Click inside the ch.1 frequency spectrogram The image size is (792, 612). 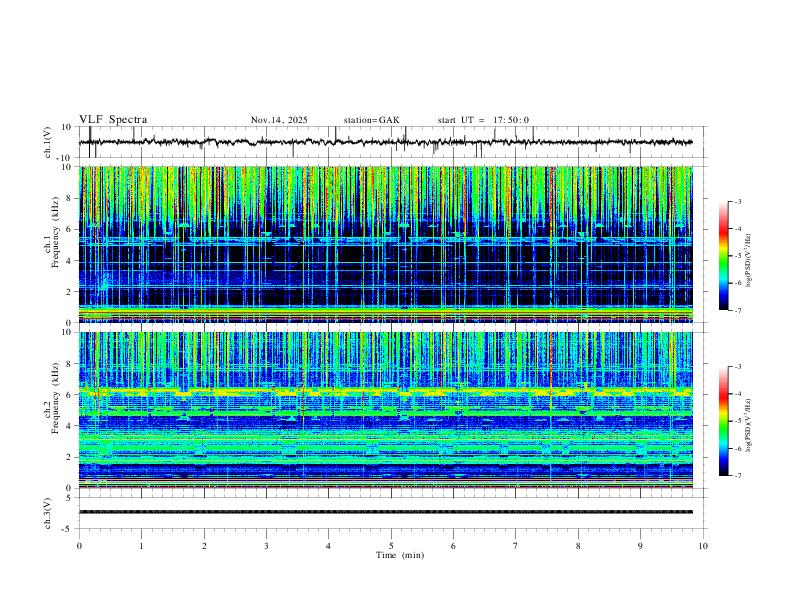[x=386, y=244]
